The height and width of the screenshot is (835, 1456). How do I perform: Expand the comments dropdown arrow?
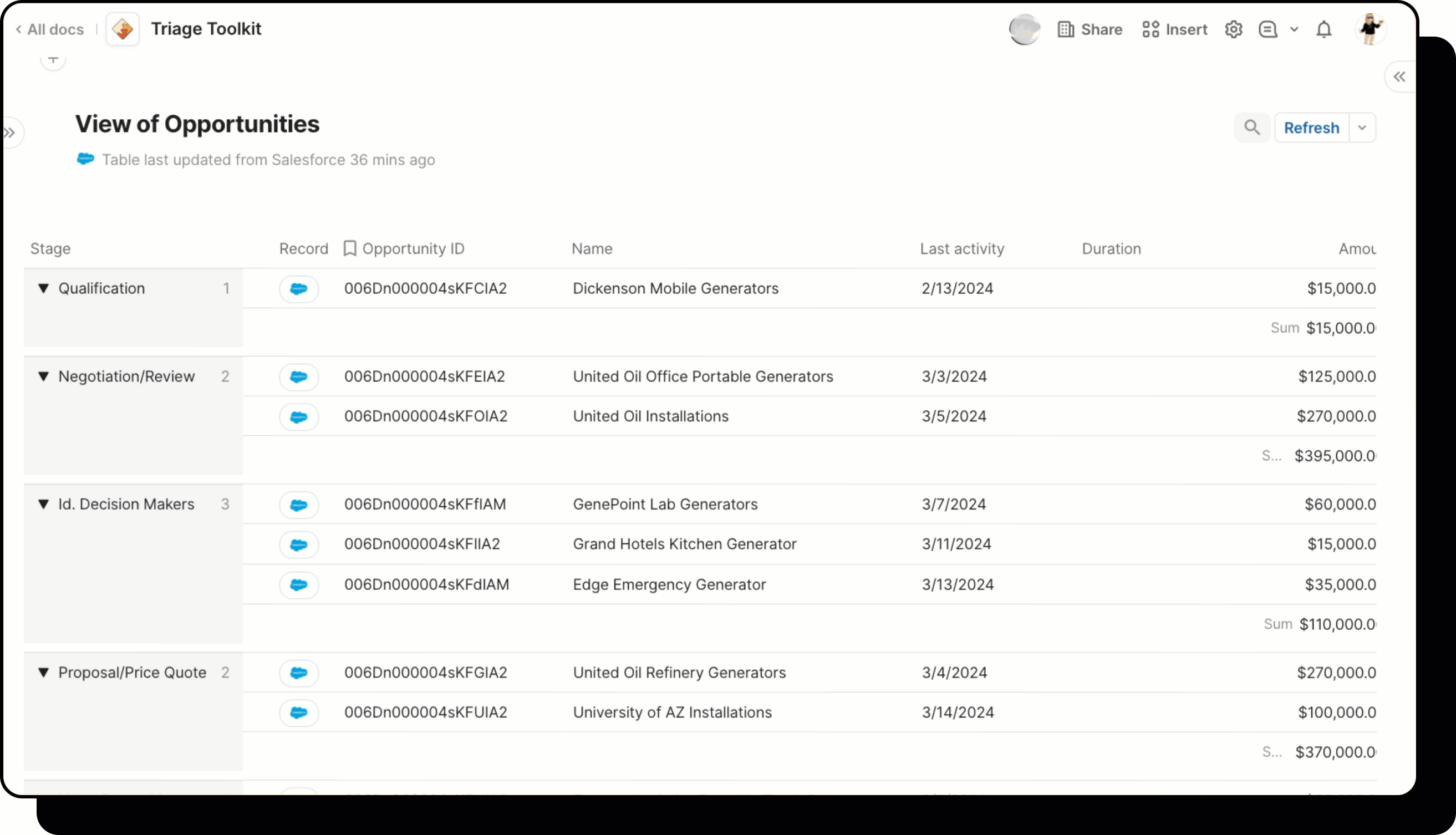click(x=1294, y=29)
